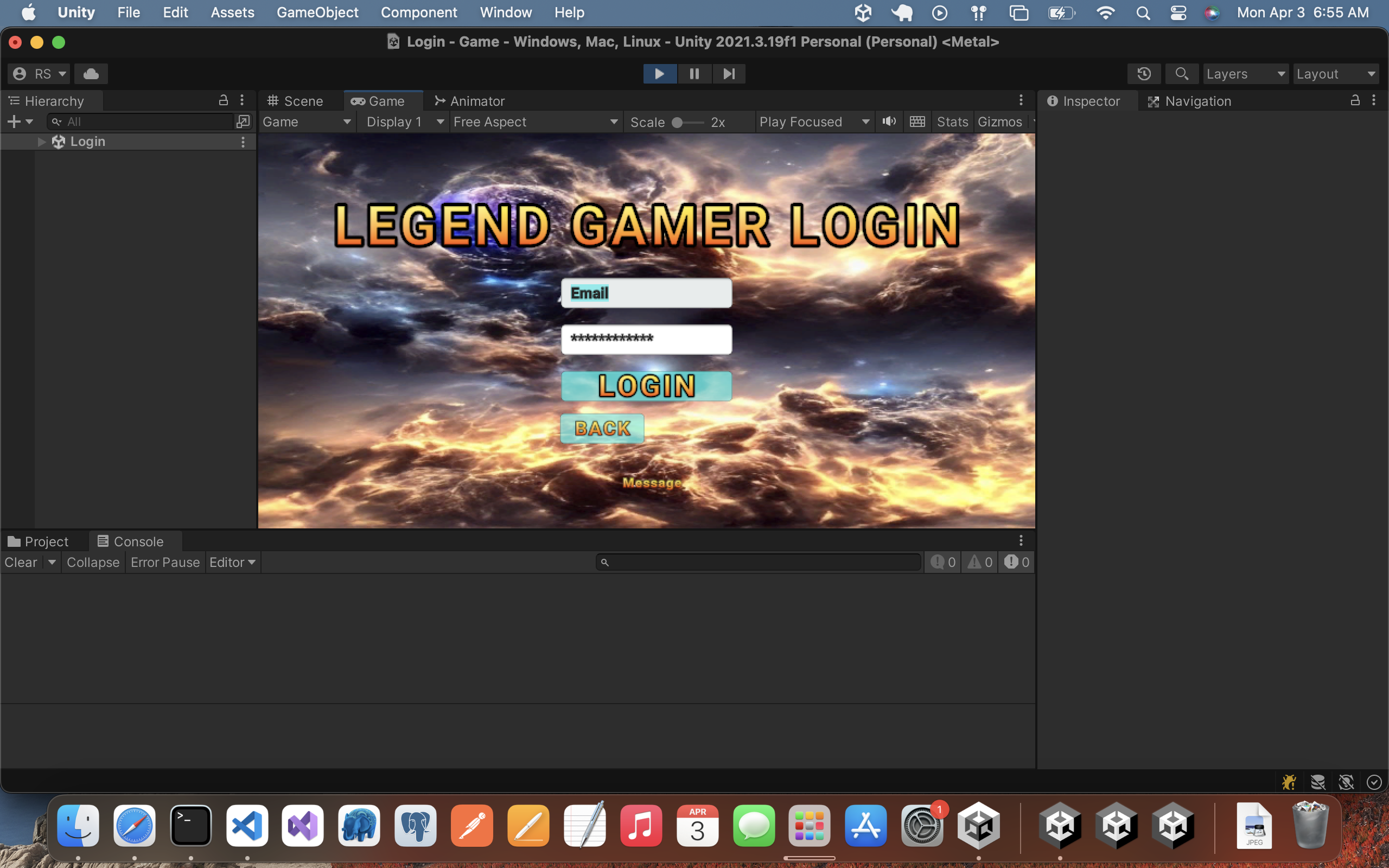Open the Undo History icon
Viewport: 1389px width, 868px height.
click(x=1144, y=73)
